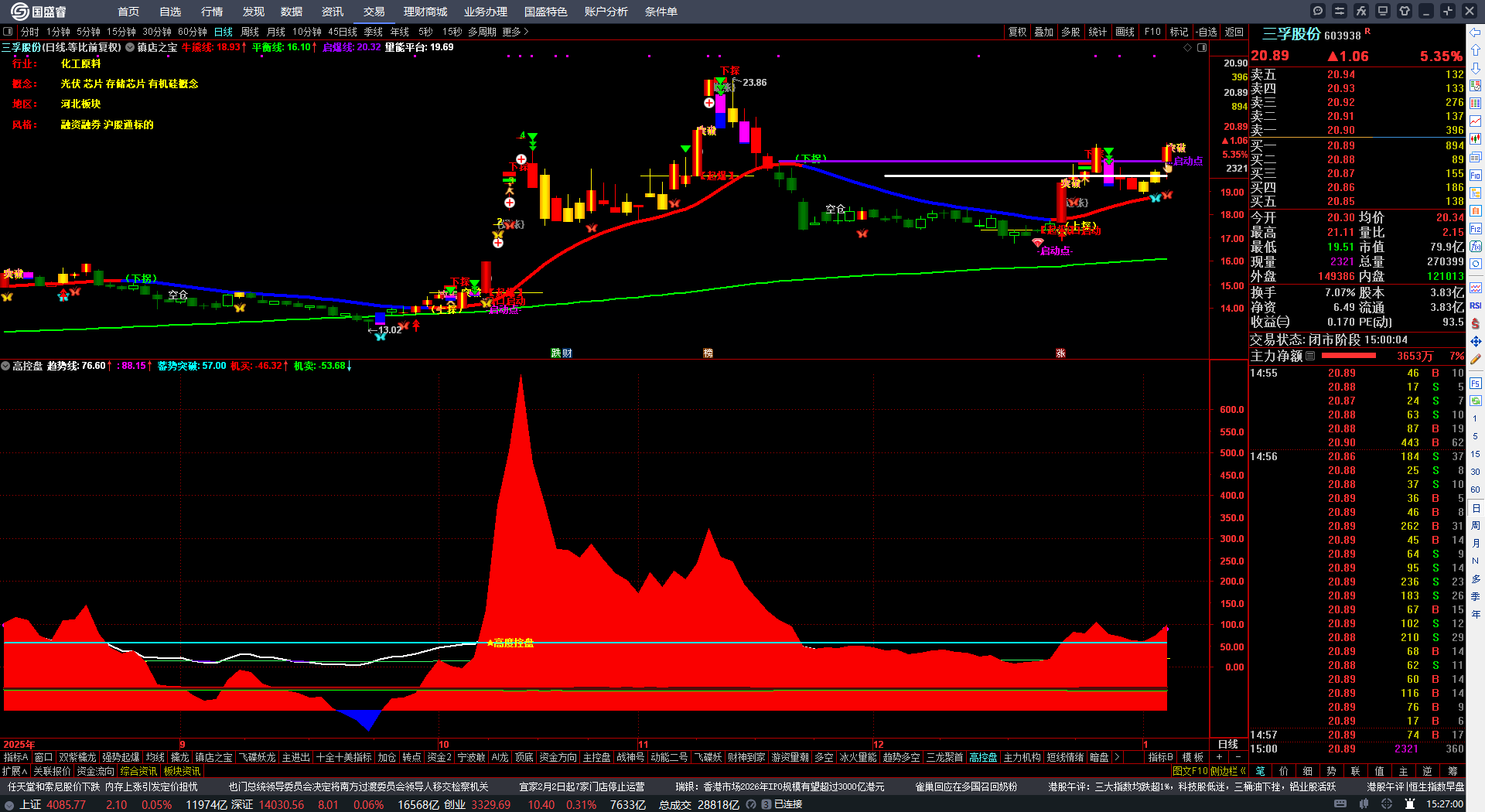1485x812 pixels.
Task: Click the 年 yearly period icon in sidebar
Action: click(1476, 614)
